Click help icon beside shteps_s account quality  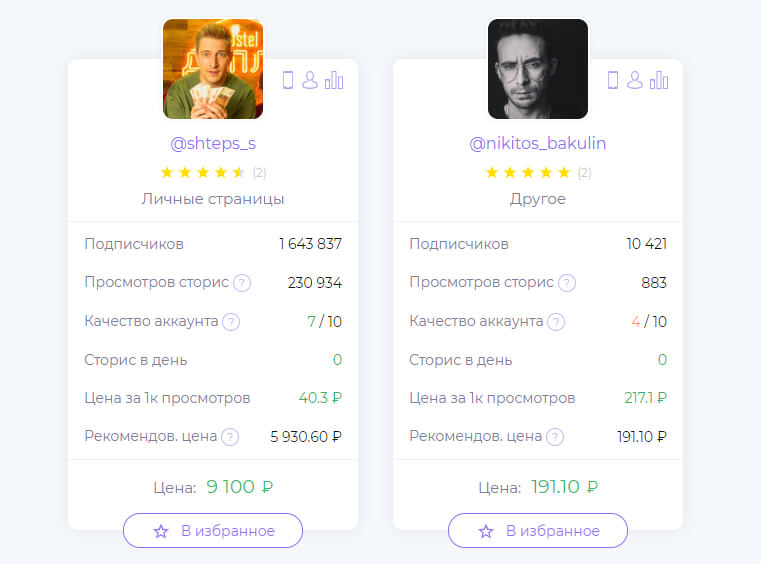[x=231, y=322]
